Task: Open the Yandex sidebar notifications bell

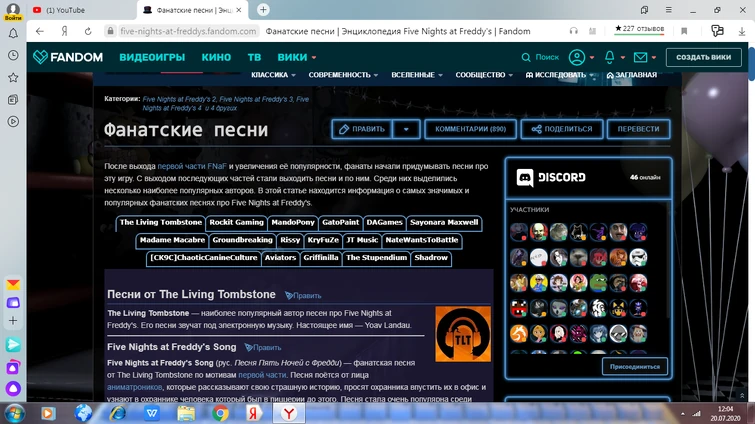Action: [x=13, y=33]
